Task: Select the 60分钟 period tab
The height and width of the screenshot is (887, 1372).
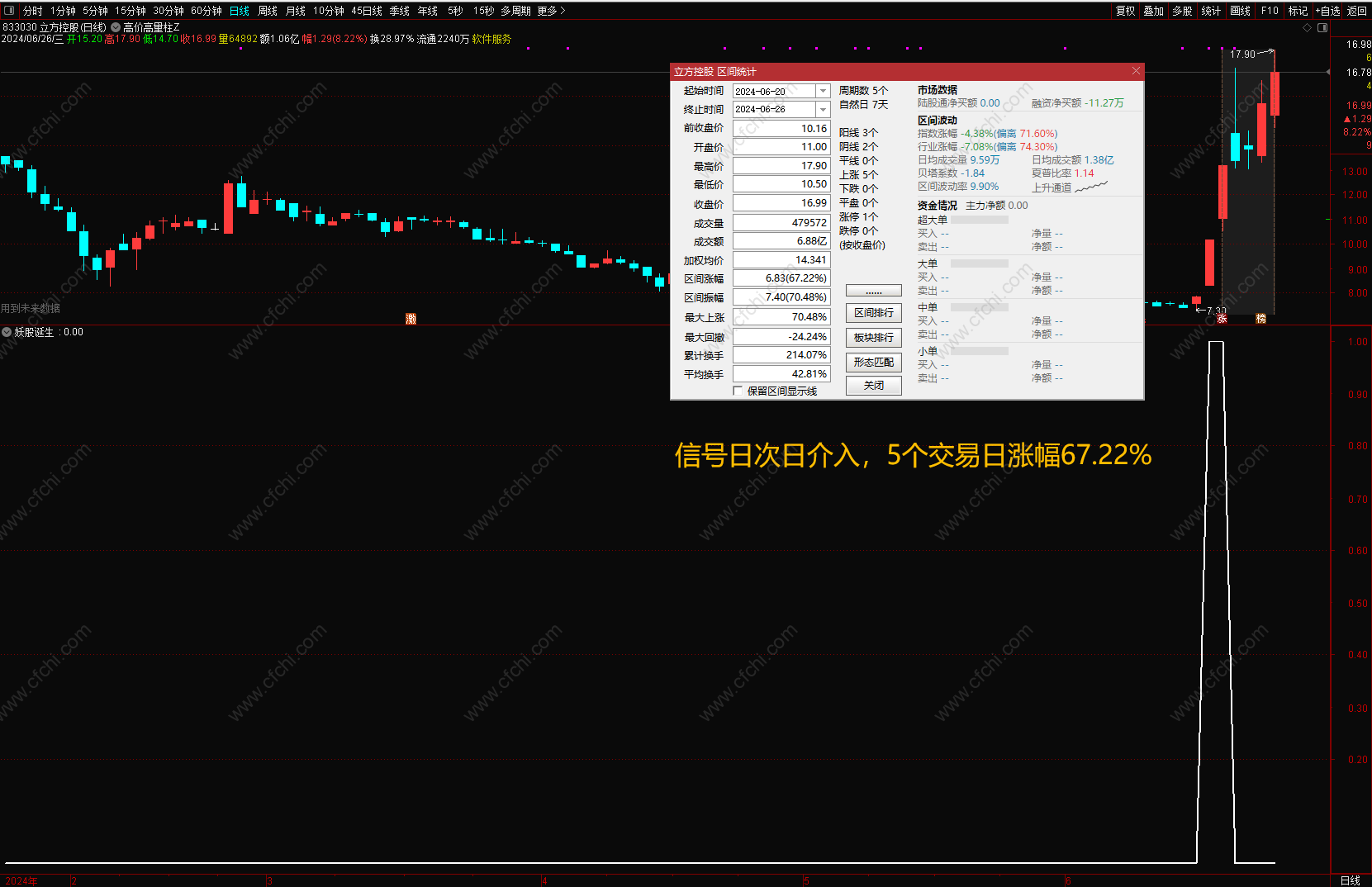Action: pos(207,11)
